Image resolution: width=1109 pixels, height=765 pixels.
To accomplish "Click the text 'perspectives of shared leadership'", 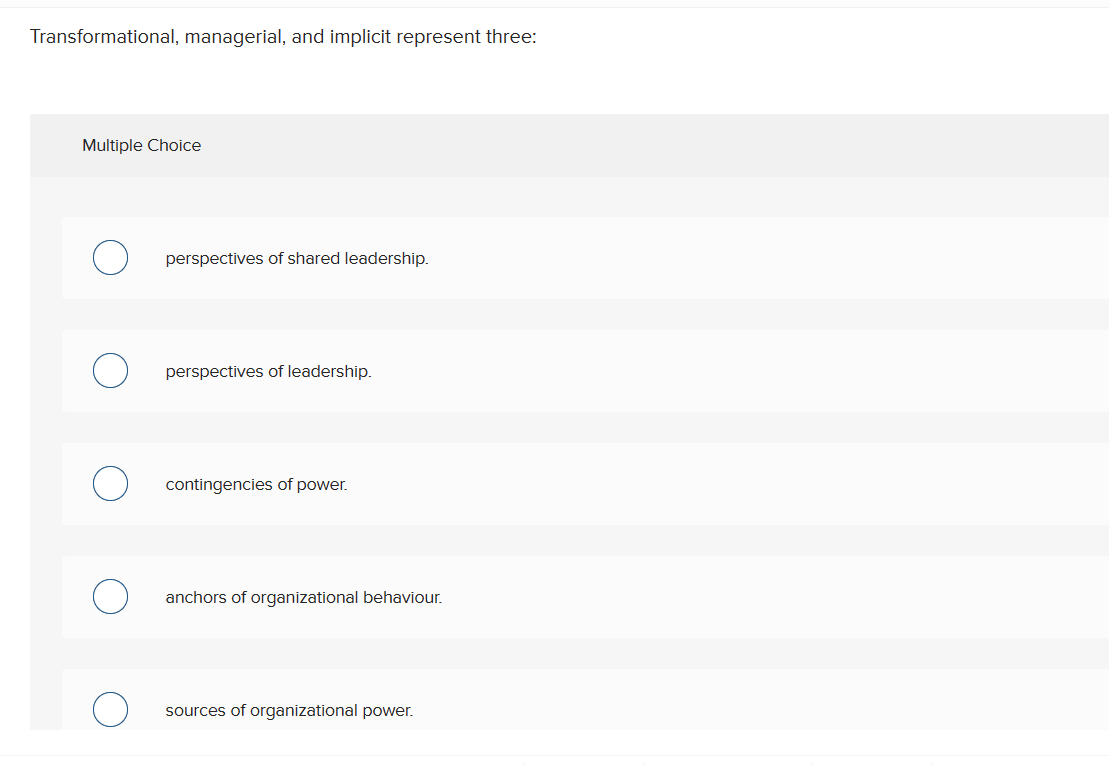I will coord(297,258).
